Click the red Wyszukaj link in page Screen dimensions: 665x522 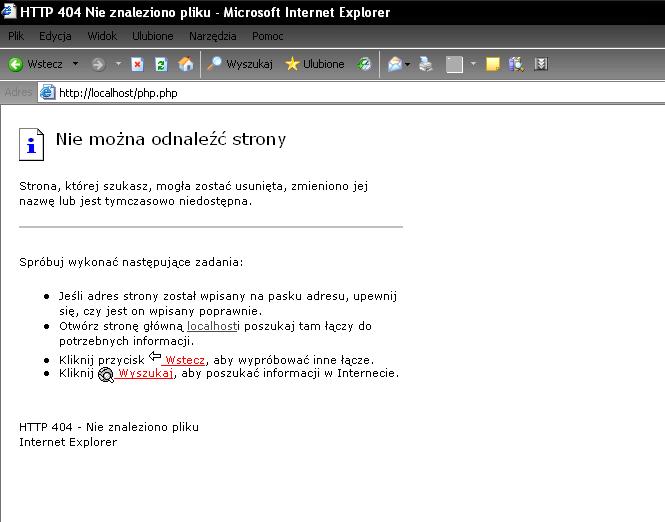[x=145, y=373]
